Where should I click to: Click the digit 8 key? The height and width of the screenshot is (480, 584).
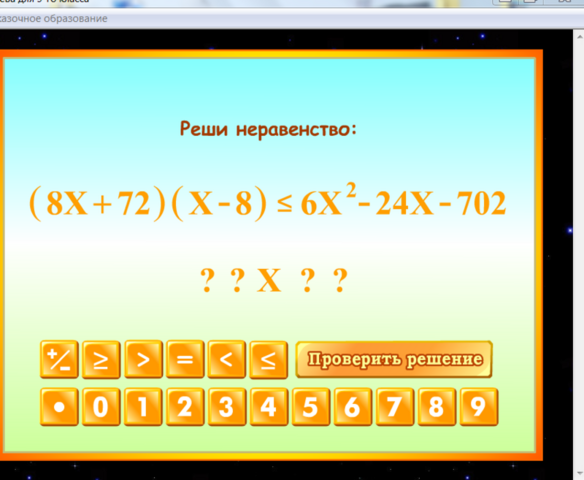pos(437,407)
